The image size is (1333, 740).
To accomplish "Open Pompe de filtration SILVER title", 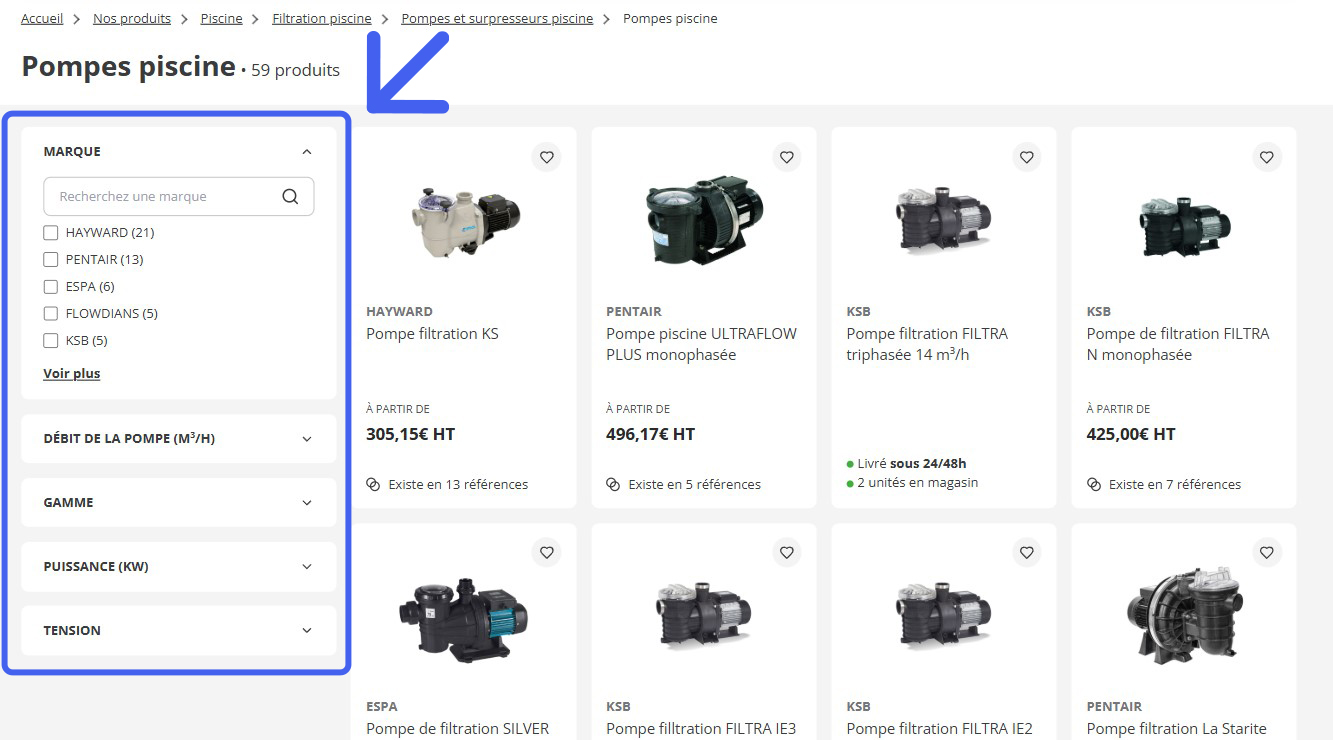I will pos(457,729).
